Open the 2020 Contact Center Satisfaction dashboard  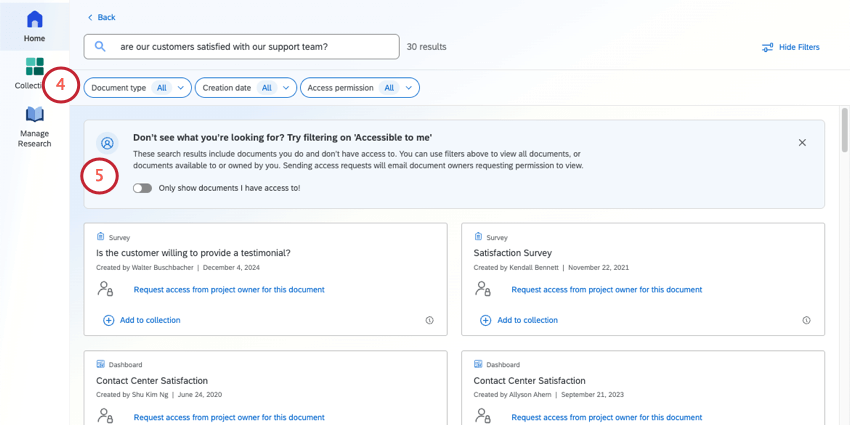(x=152, y=380)
